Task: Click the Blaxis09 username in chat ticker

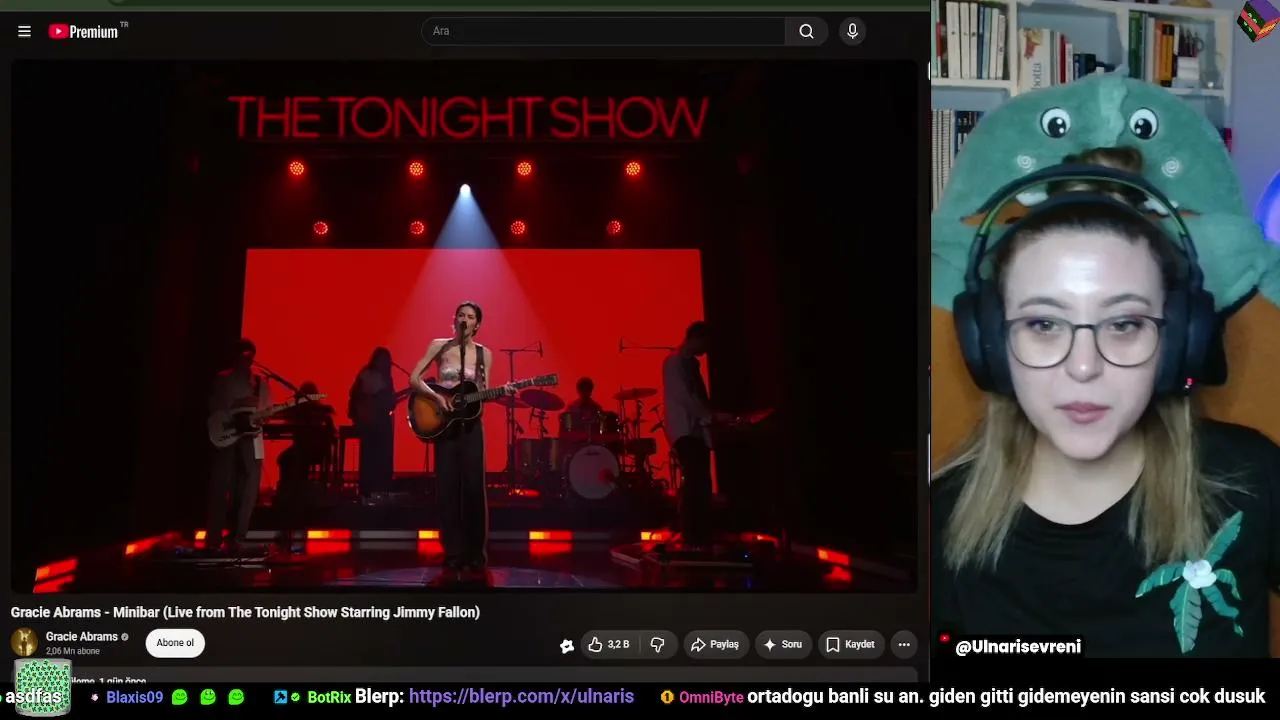Action: (x=135, y=697)
